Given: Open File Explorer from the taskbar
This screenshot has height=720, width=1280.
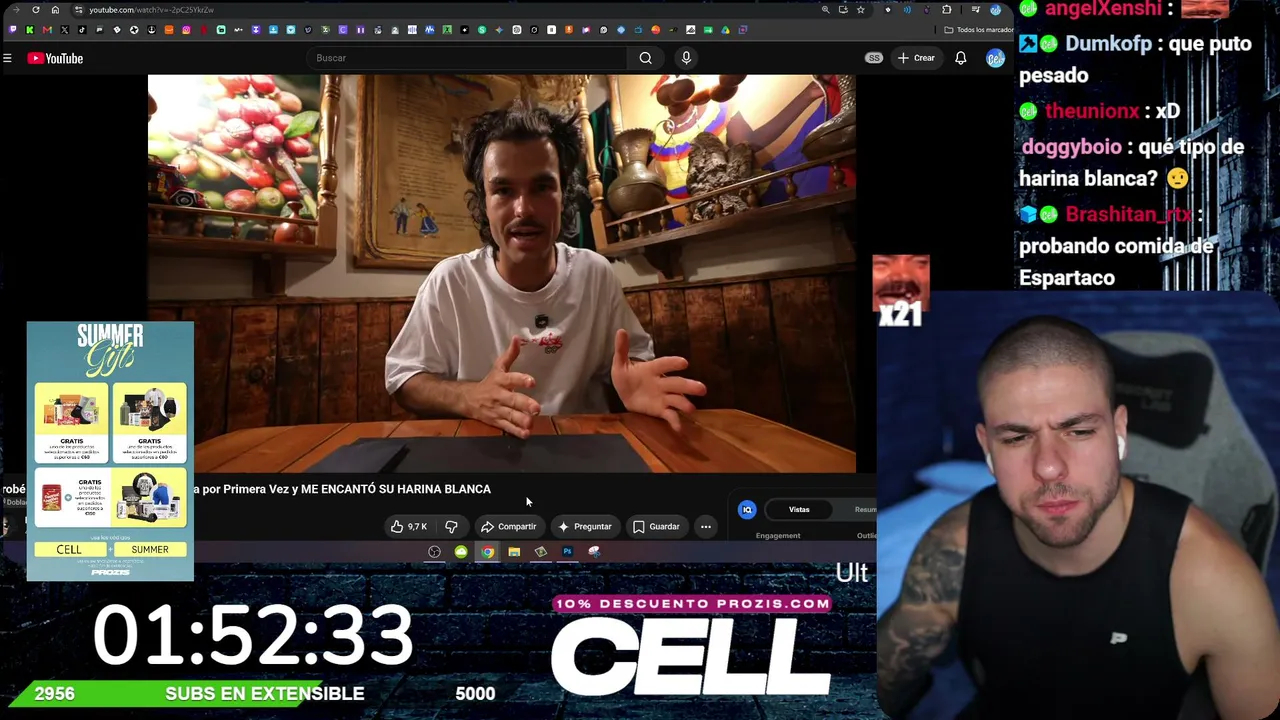Looking at the screenshot, I should (514, 552).
